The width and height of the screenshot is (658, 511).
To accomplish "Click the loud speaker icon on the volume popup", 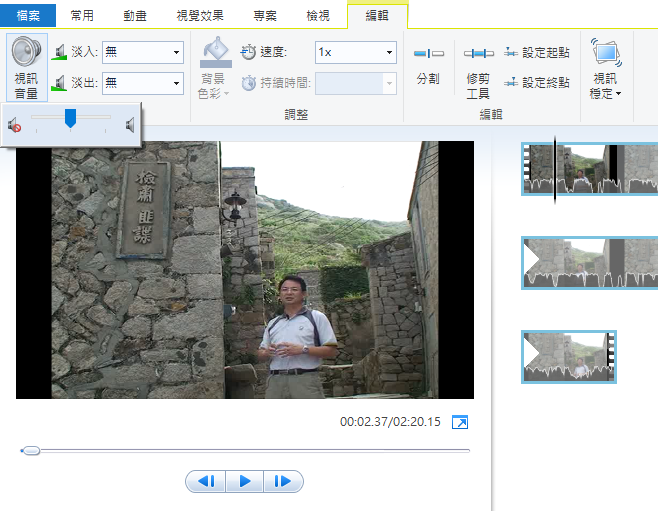I will [130, 125].
